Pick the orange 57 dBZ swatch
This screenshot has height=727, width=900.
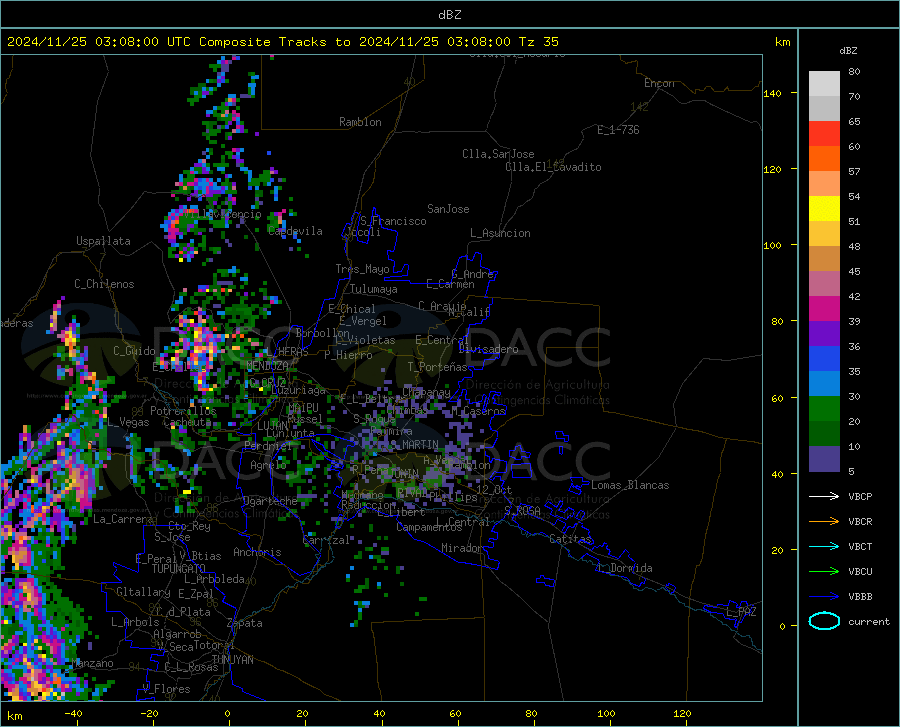pyautogui.click(x=824, y=159)
